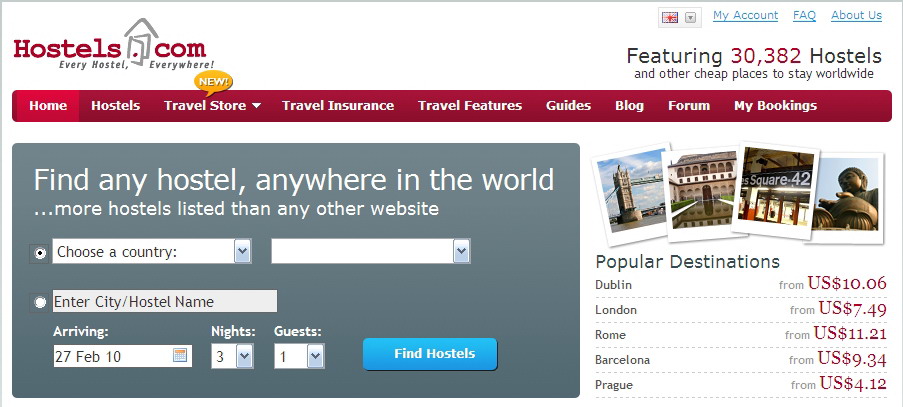Screen dimensions: 903x407
Task: Click the NEW! badge above Travel Store
Action: [x=214, y=82]
